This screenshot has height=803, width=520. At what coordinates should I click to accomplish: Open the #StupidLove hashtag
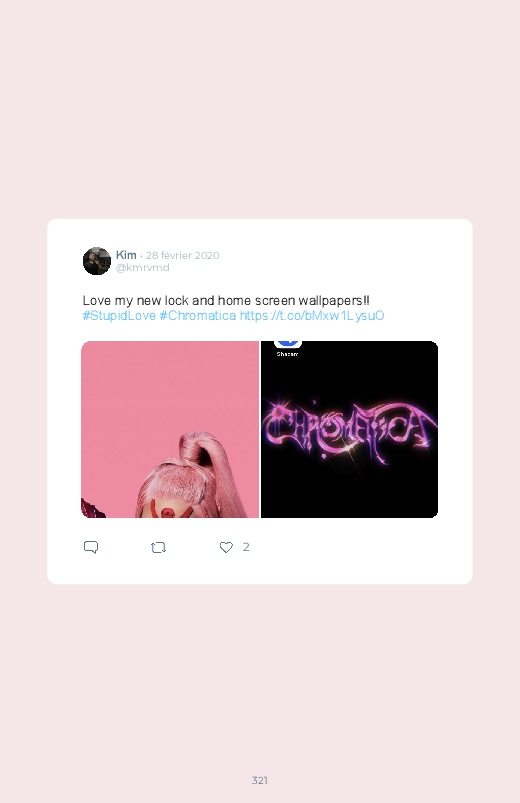(x=119, y=315)
